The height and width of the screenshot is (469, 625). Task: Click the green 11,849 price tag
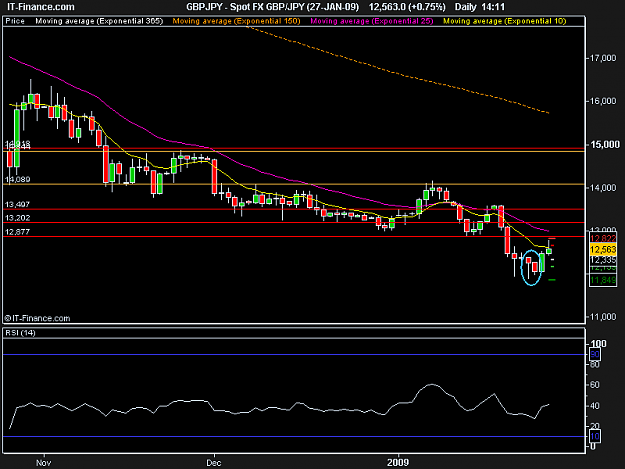603,281
